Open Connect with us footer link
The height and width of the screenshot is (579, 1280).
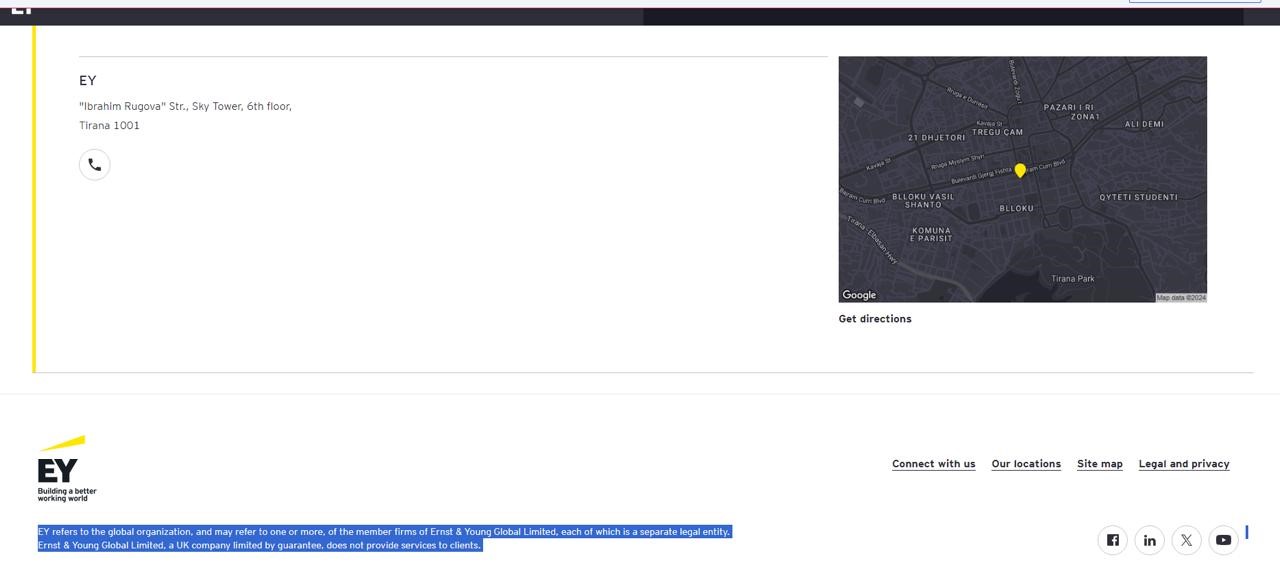(x=933, y=464)
